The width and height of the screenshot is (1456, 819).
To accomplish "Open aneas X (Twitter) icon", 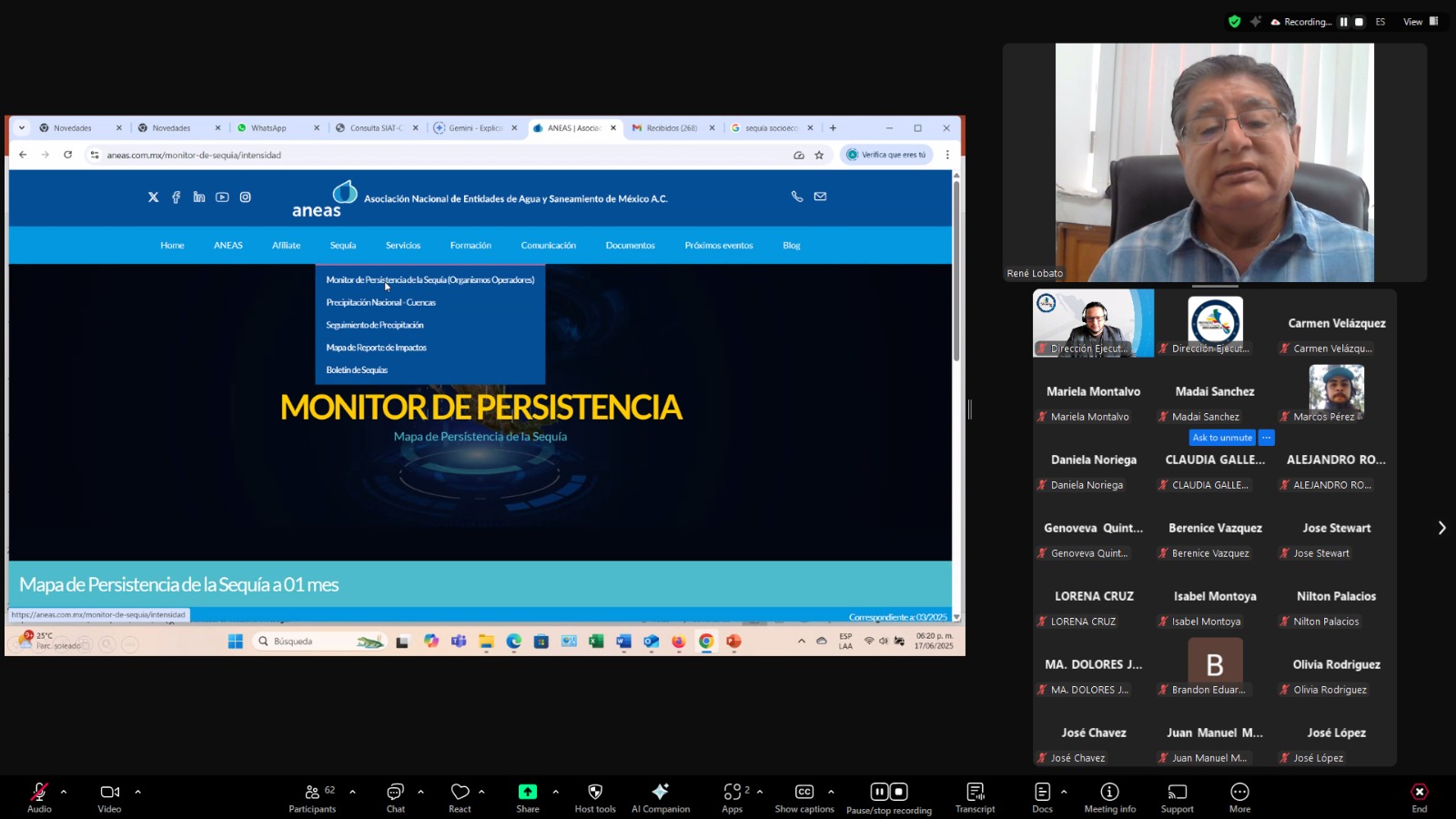I will (153, 197).
